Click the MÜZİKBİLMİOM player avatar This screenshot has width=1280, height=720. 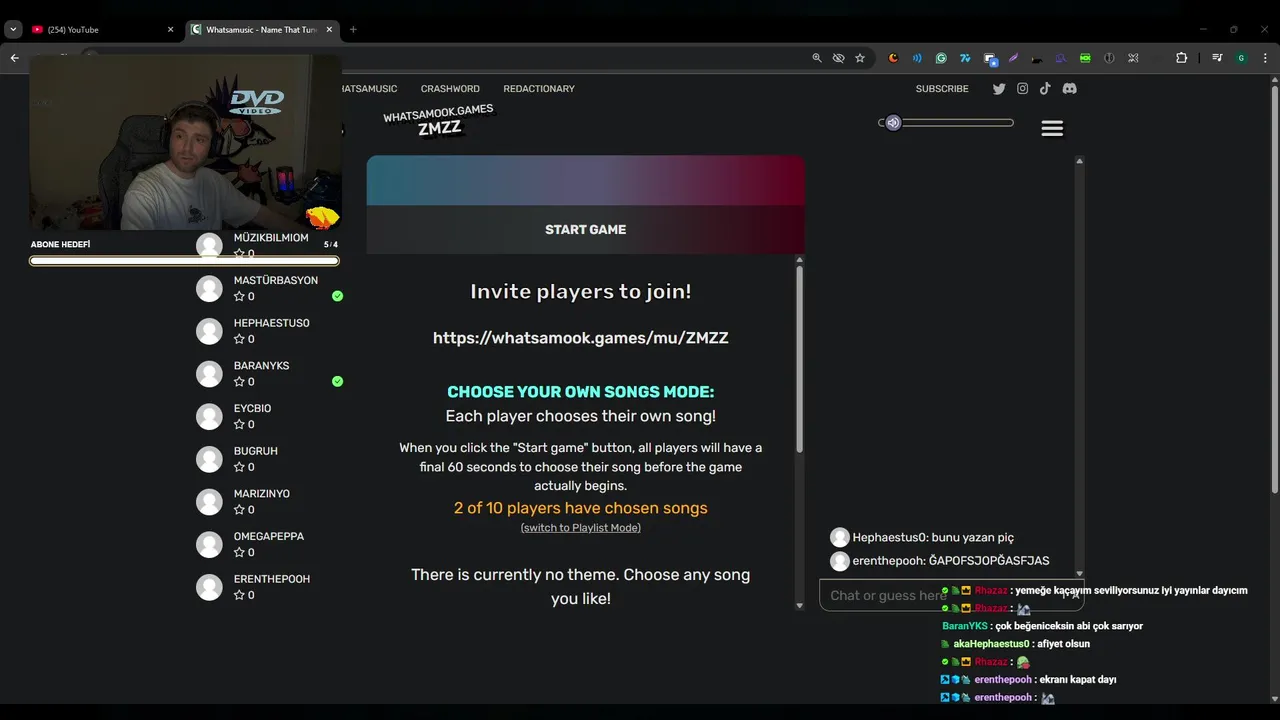pos(209,246)
